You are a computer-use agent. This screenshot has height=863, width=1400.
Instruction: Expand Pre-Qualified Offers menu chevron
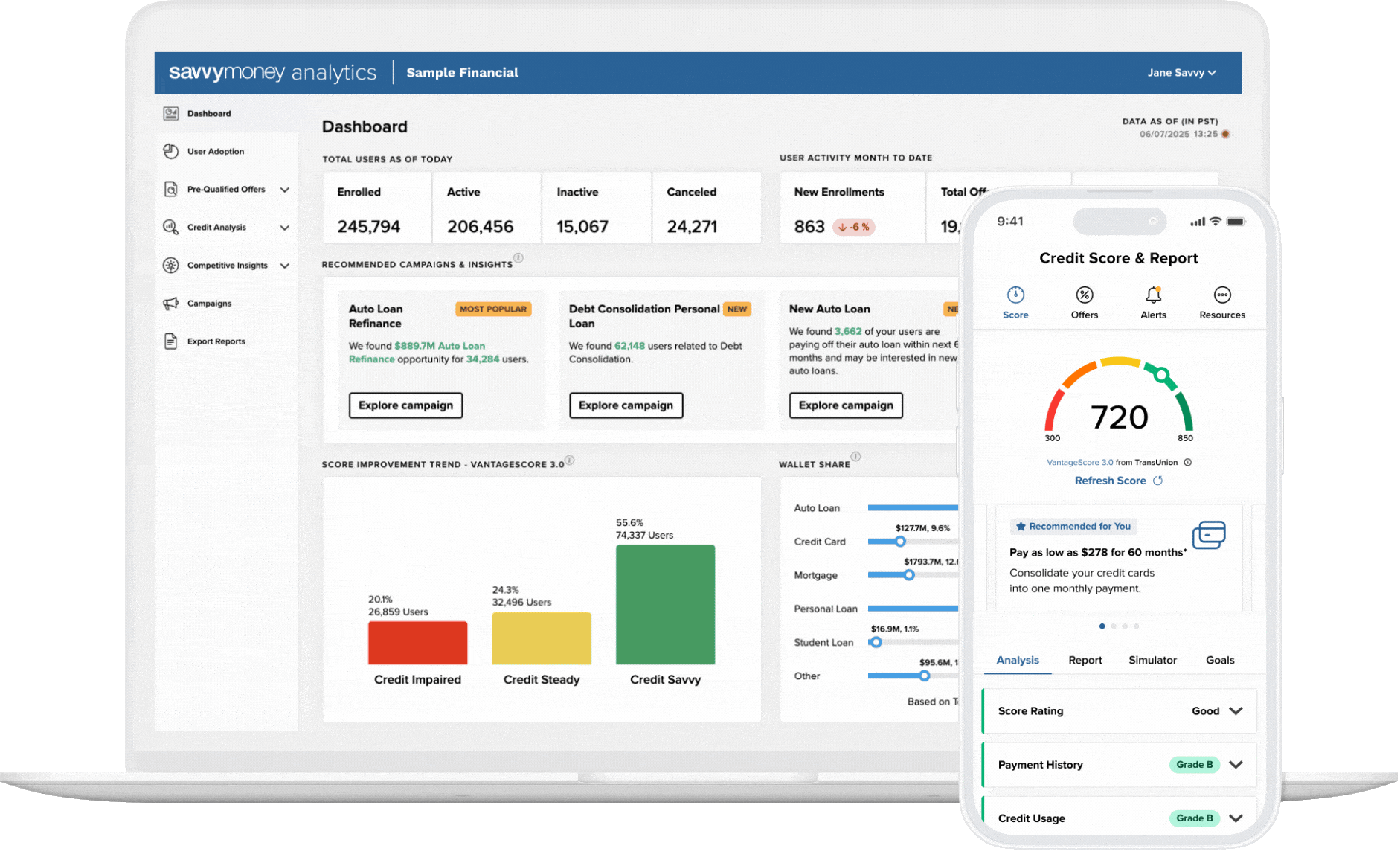click(284, 190)
